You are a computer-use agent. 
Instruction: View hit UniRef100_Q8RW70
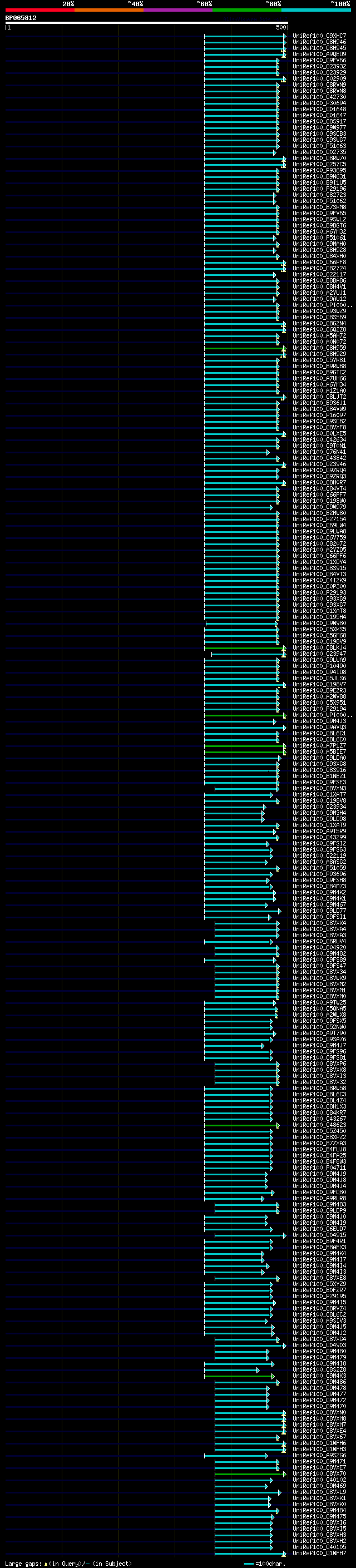tap(319, 159)
